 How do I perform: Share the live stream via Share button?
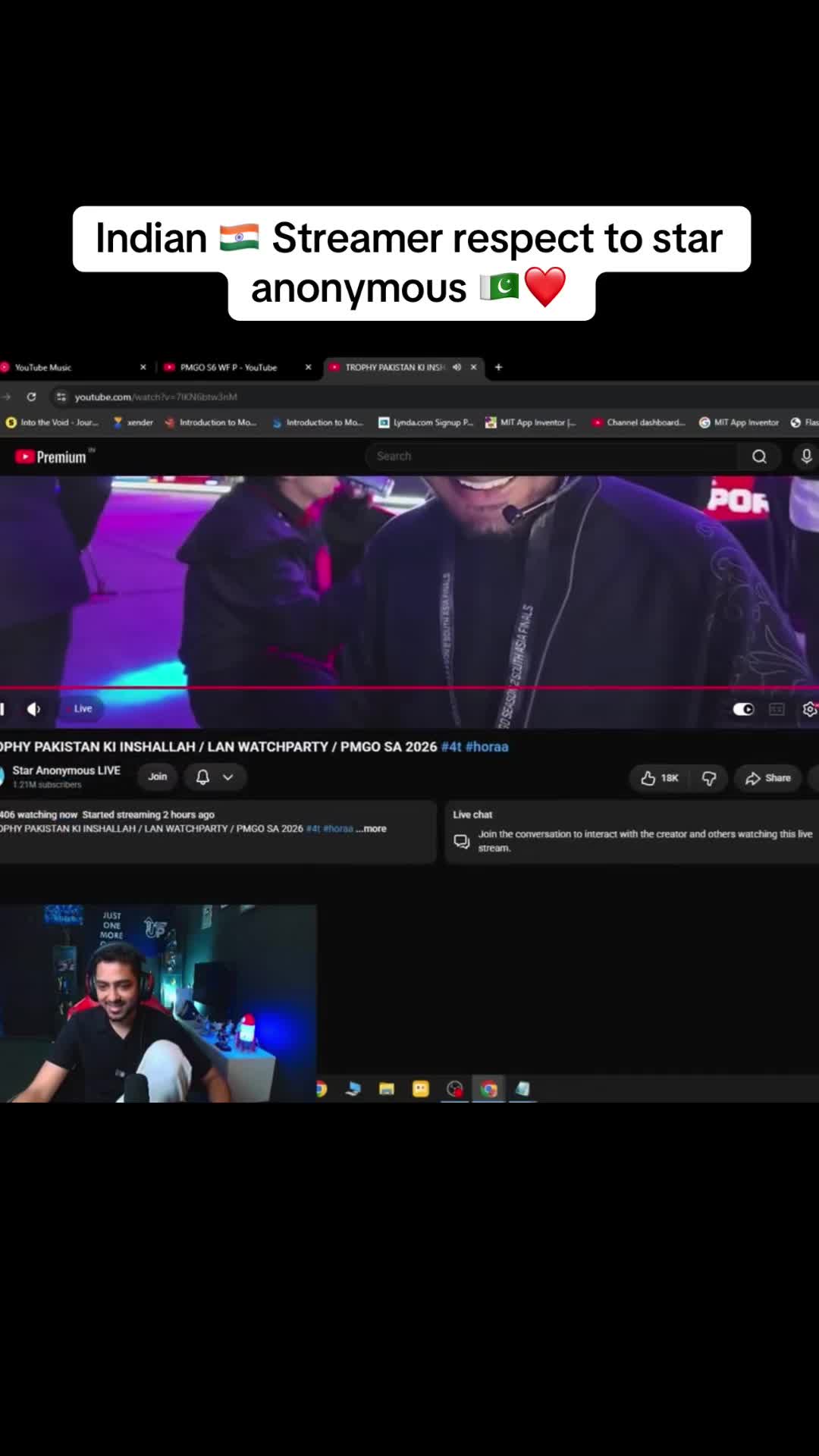[x=768, y=778]
